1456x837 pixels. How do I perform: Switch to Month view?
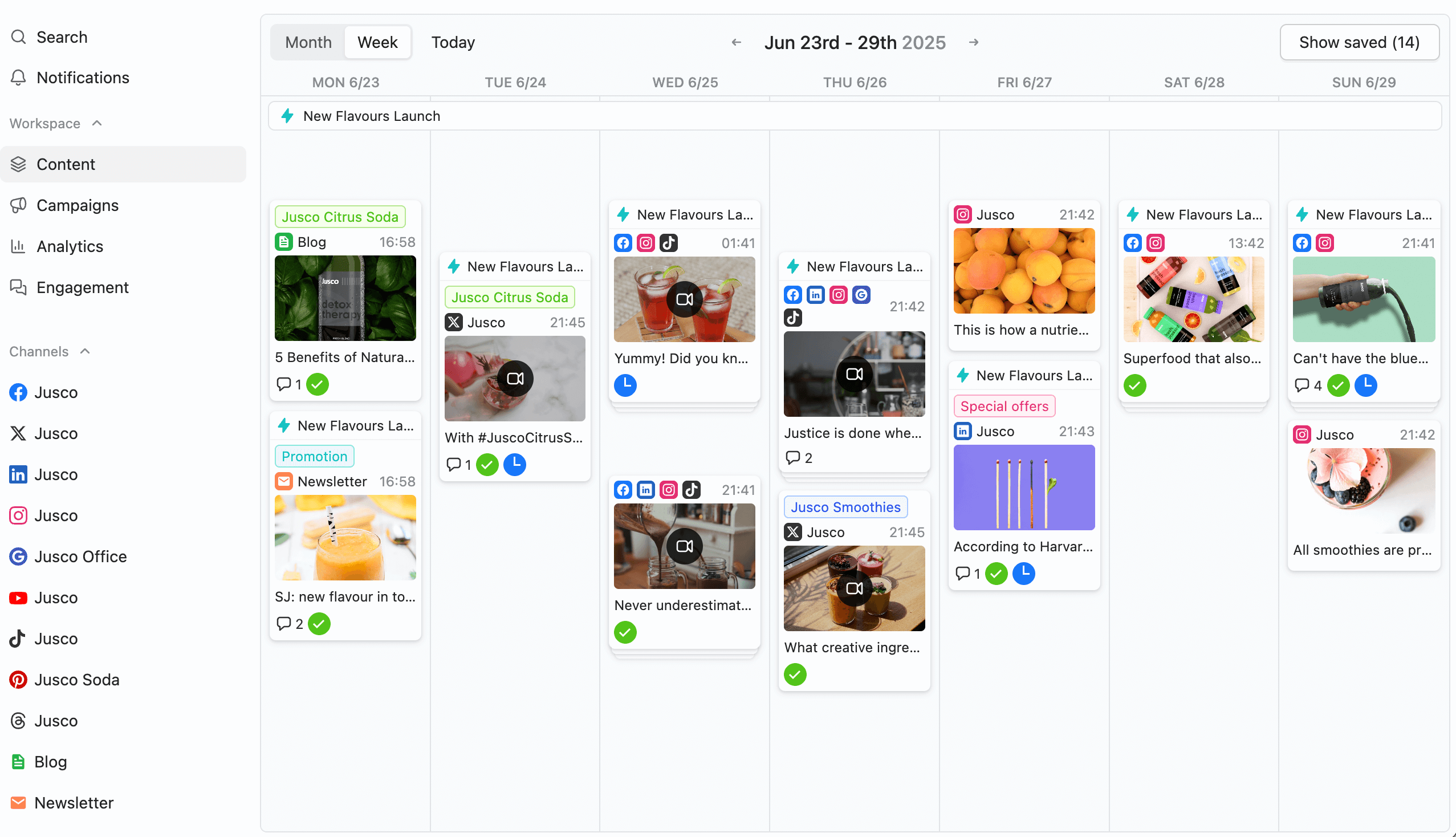pyautogui.click(x=308, y=42)
